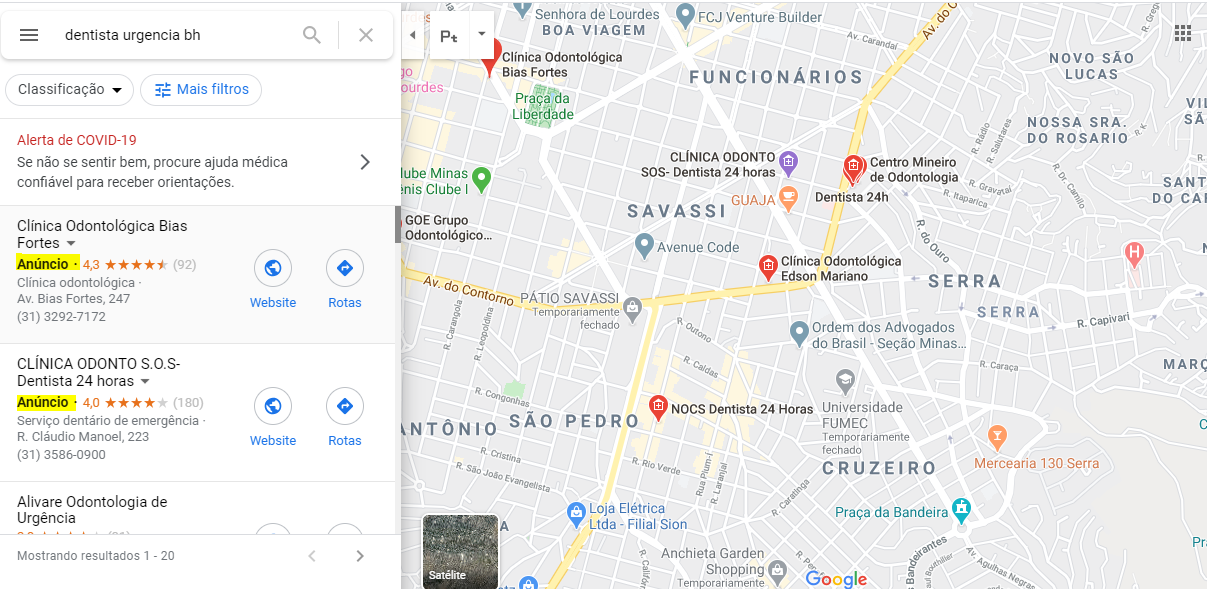Clear the search with the X icon

pos(366,35)
